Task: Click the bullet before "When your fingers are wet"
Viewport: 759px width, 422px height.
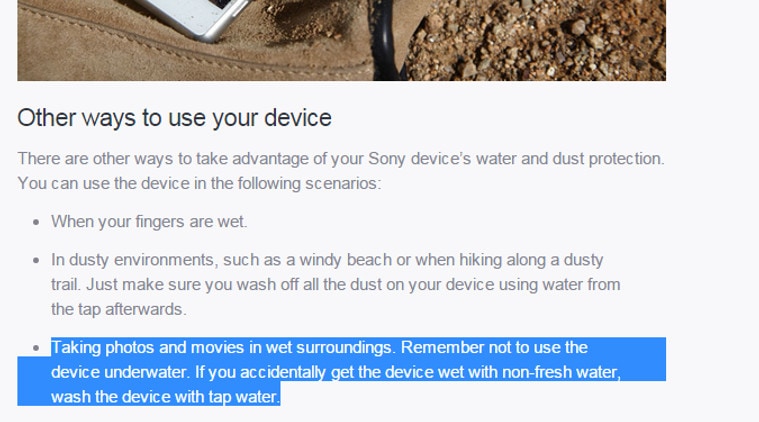Action: tap(36, 222)
